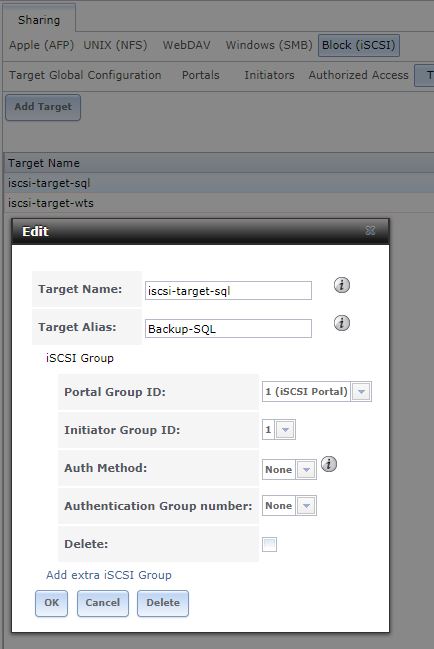Viewport: 434px width, 649px height.
Task: Tick the Delete checkbox in iSCSI Group
Action: [269, 544]
